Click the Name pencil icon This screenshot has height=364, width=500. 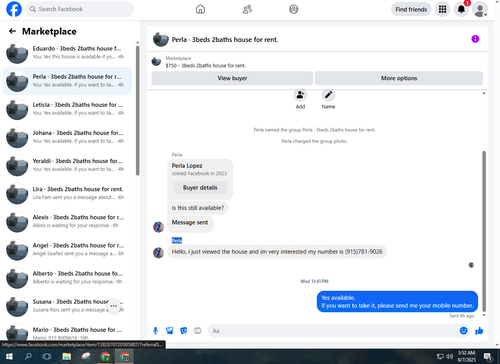[x=328, y=95]
